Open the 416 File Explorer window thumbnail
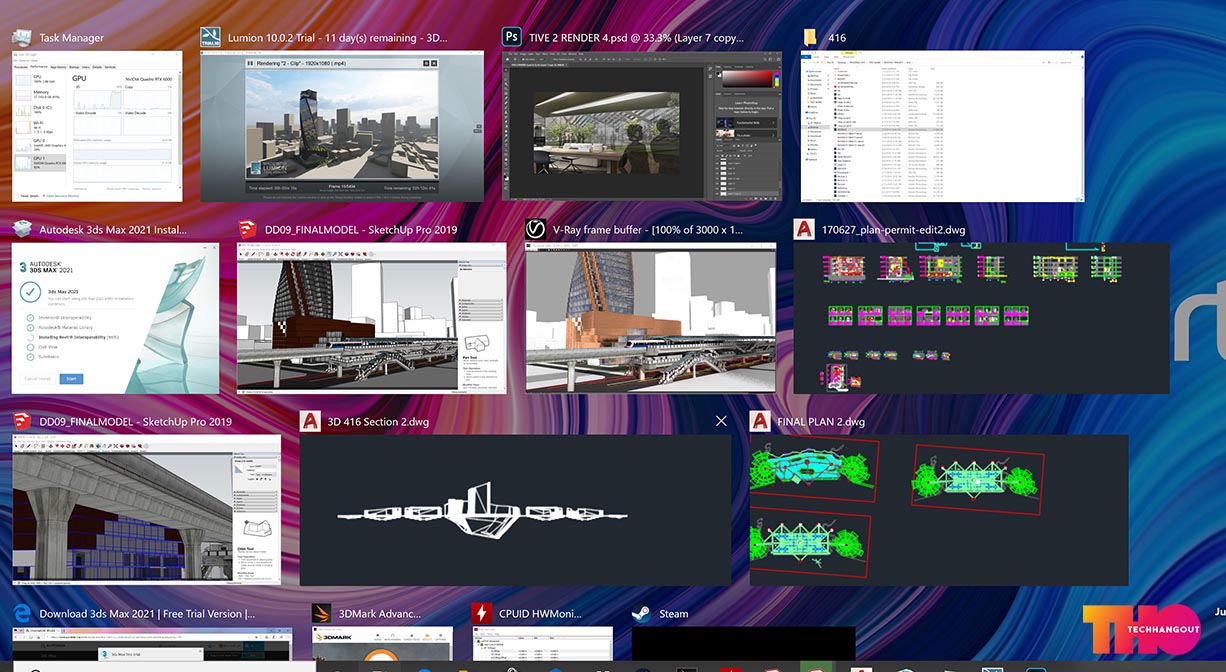 943,126
